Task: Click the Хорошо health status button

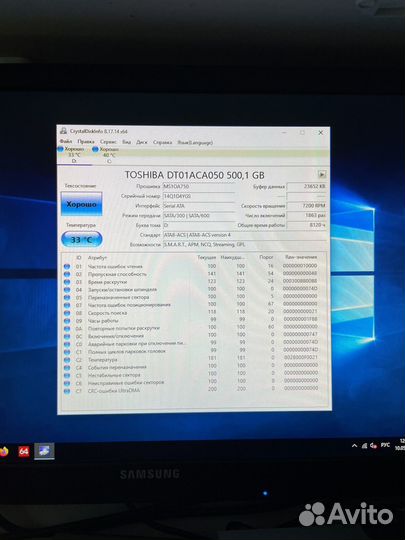Action: [81, 204]
